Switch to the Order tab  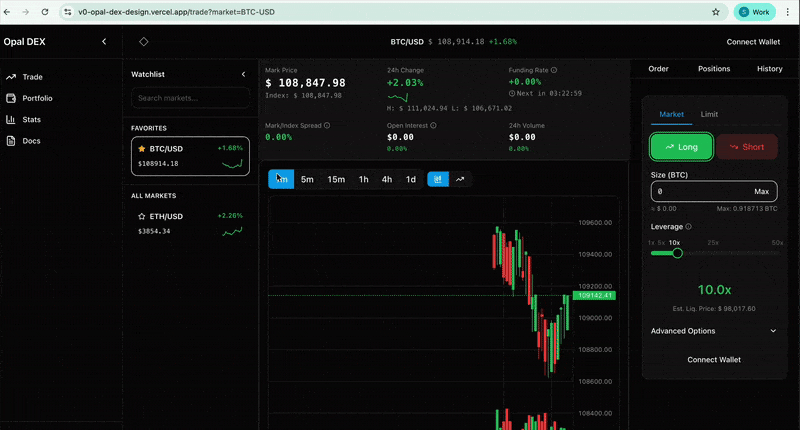658,69
